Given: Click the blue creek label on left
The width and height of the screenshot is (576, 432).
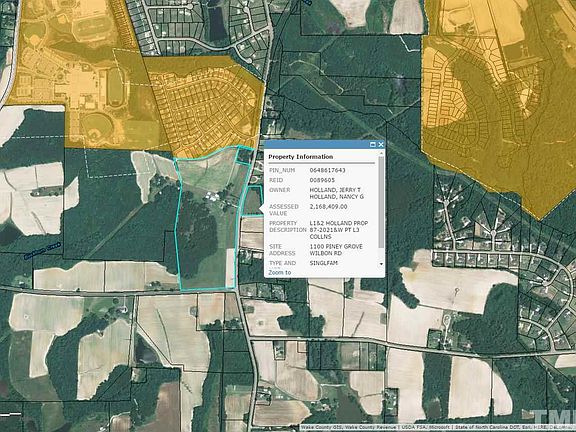Looking at the screenshot, I should click(42, 251).
